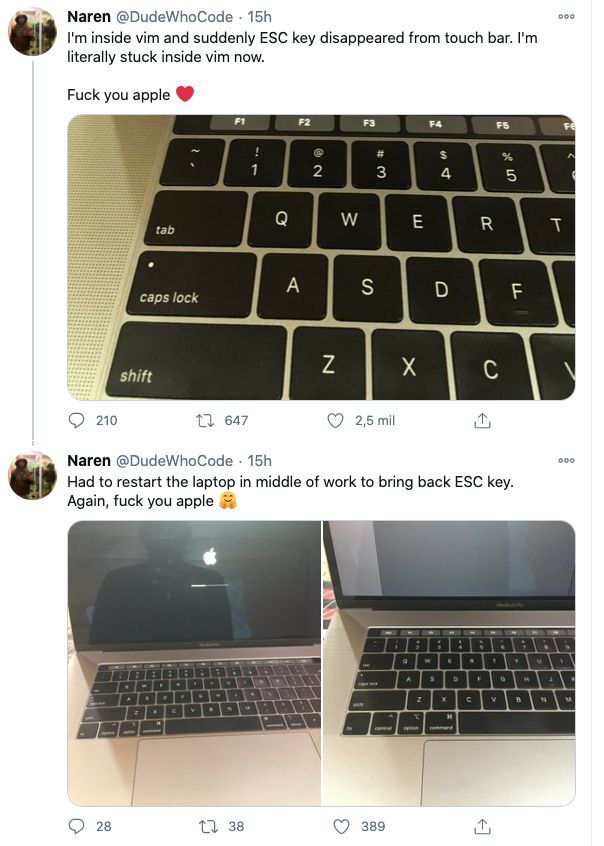Reply to the second tweet with 28 replies
The image size is (604, 846).
pos(77,826)
